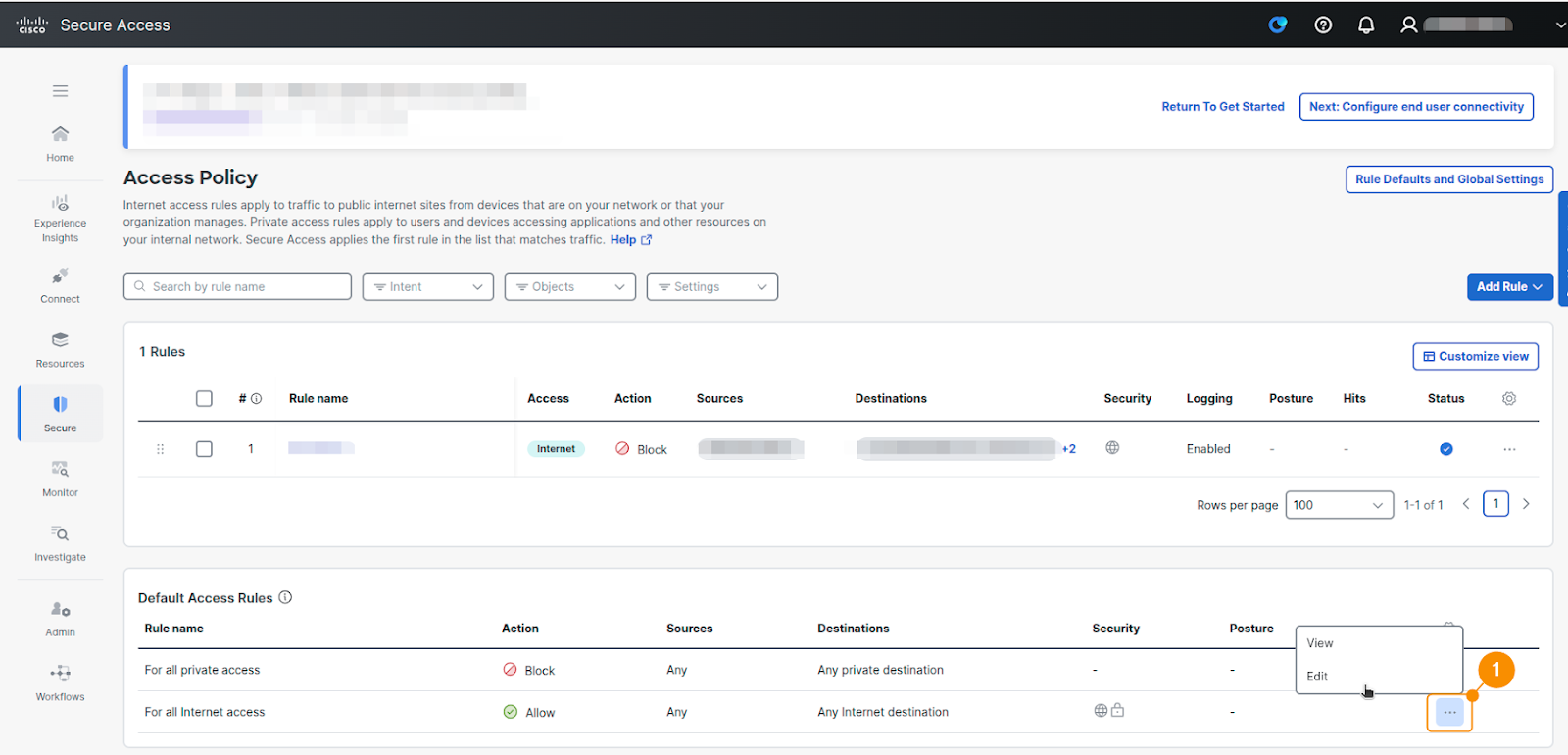
Task: Expand the Objects filter dropdown
Action: [569, 287]
